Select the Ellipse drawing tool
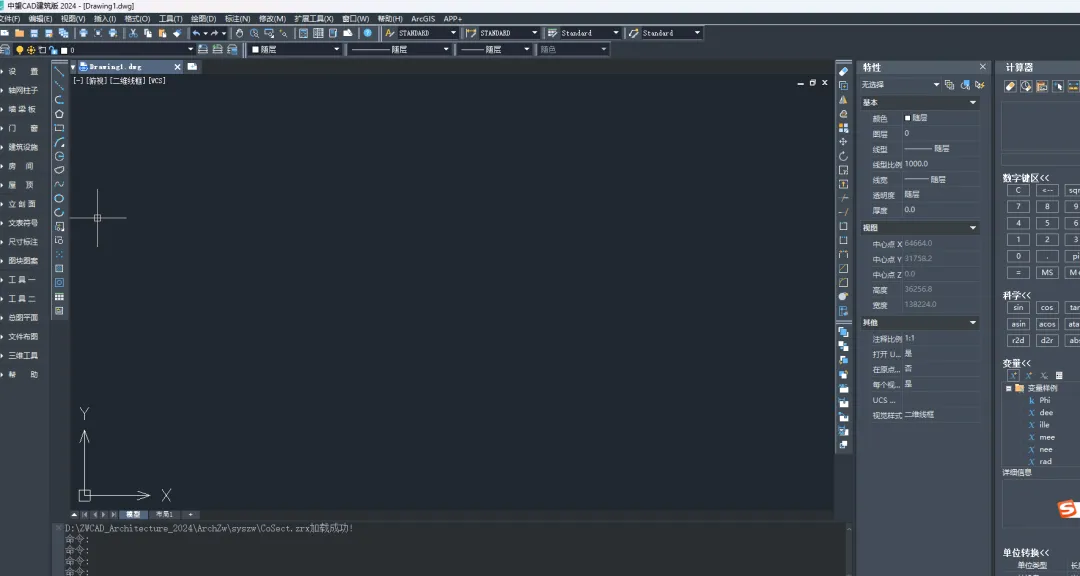Screen dimensions: 1080x576 (59, 198)
